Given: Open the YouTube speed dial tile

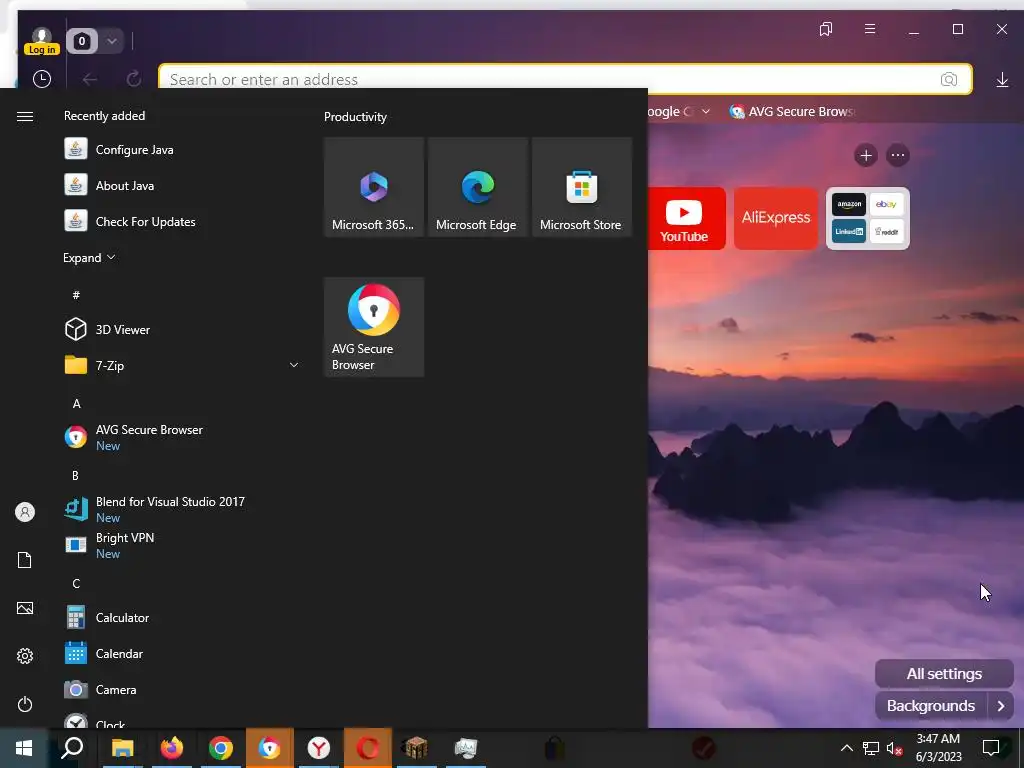Looking at the screenshot, I should (686, 219).
